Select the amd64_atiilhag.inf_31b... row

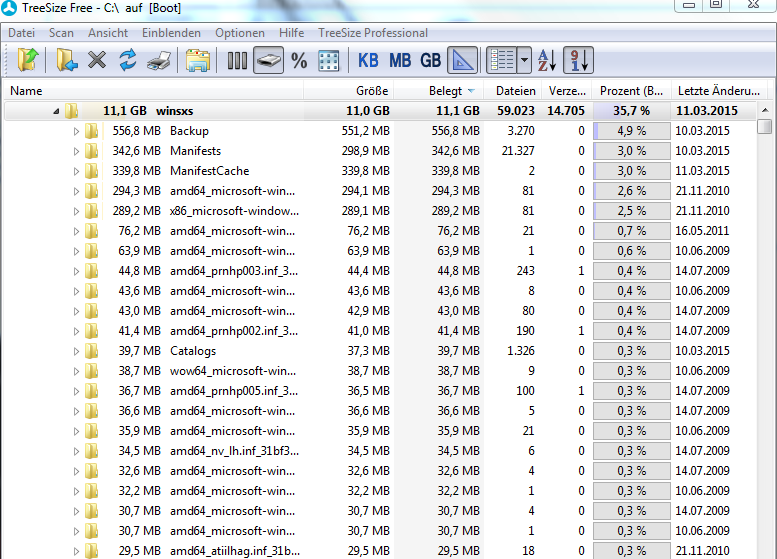click(x=380, y=551)
